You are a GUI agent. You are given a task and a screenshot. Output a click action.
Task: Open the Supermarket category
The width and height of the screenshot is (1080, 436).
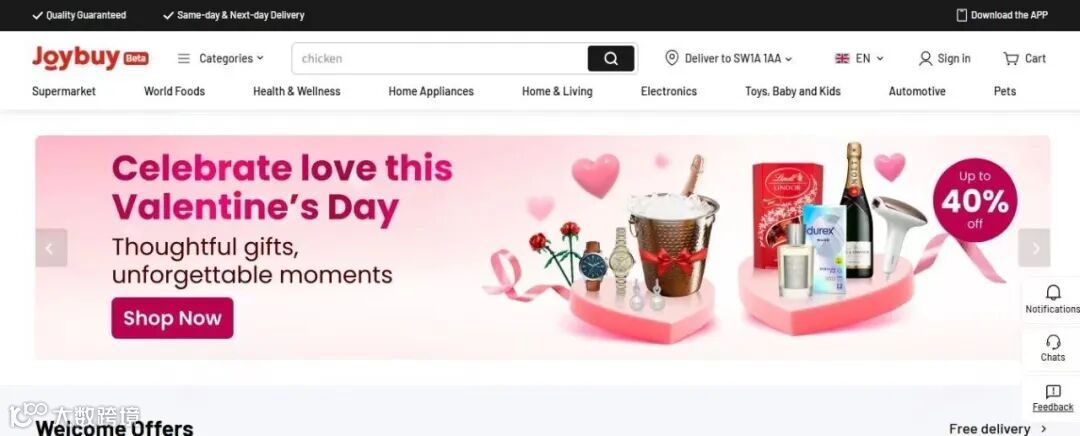(64, 91)
